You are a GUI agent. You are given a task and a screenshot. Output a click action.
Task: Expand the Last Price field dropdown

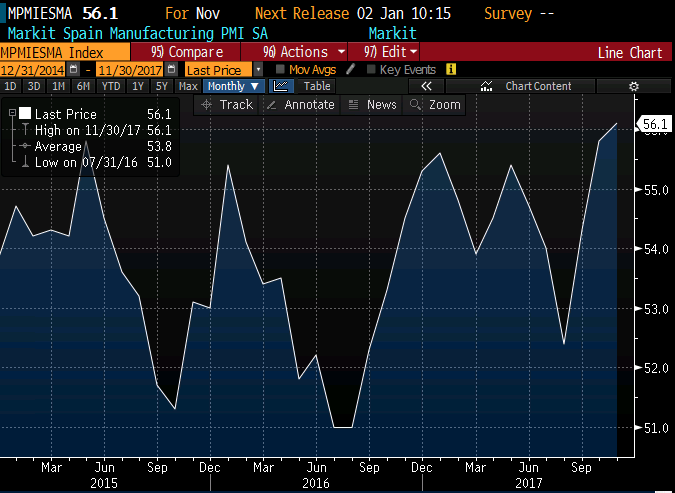point(259,70)
